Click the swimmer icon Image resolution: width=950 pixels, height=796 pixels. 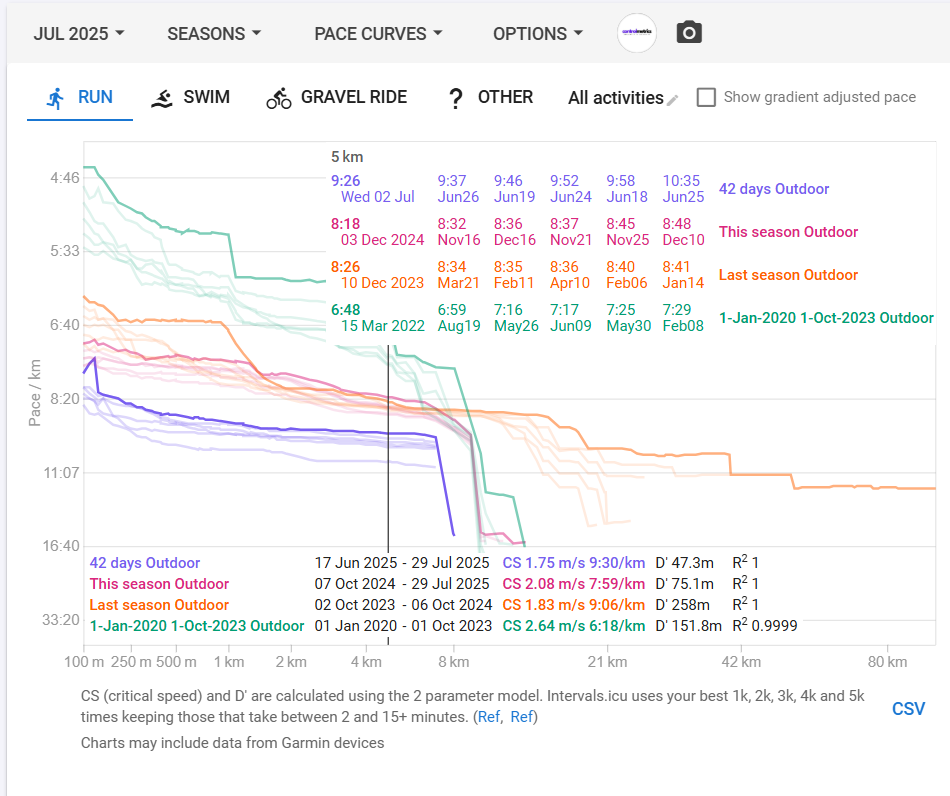[x=162, y=98]
